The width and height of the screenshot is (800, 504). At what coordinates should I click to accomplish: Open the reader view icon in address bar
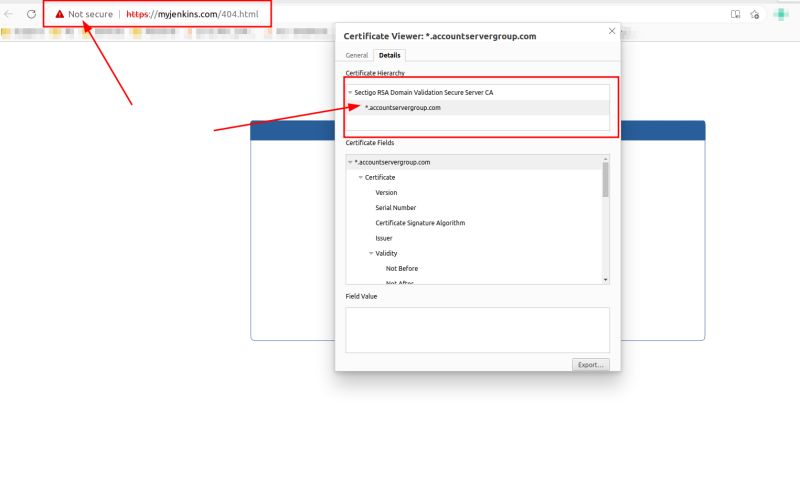(735, 14)
